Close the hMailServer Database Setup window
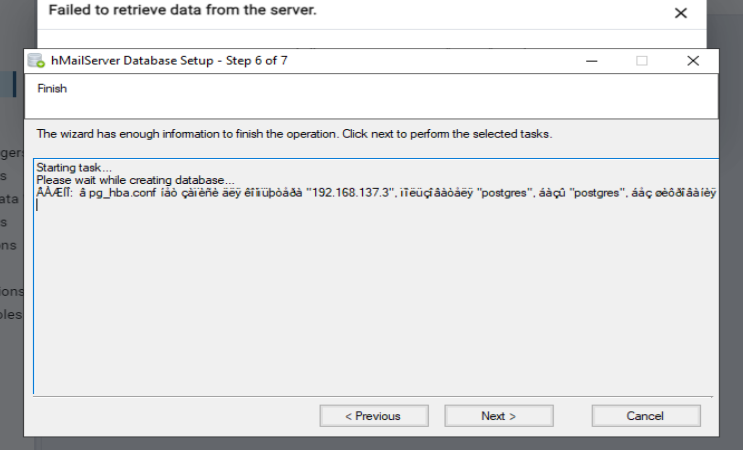743x450 pixels. click(692, 61)
